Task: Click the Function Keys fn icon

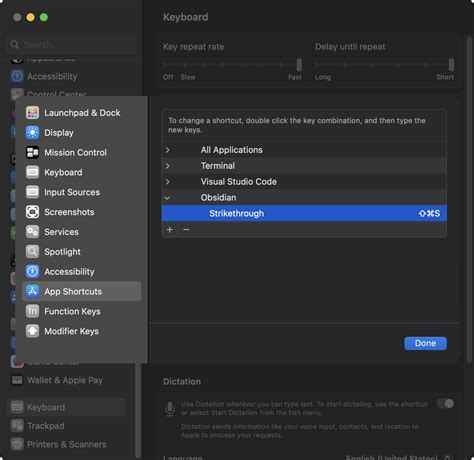Action: point(32,311)
